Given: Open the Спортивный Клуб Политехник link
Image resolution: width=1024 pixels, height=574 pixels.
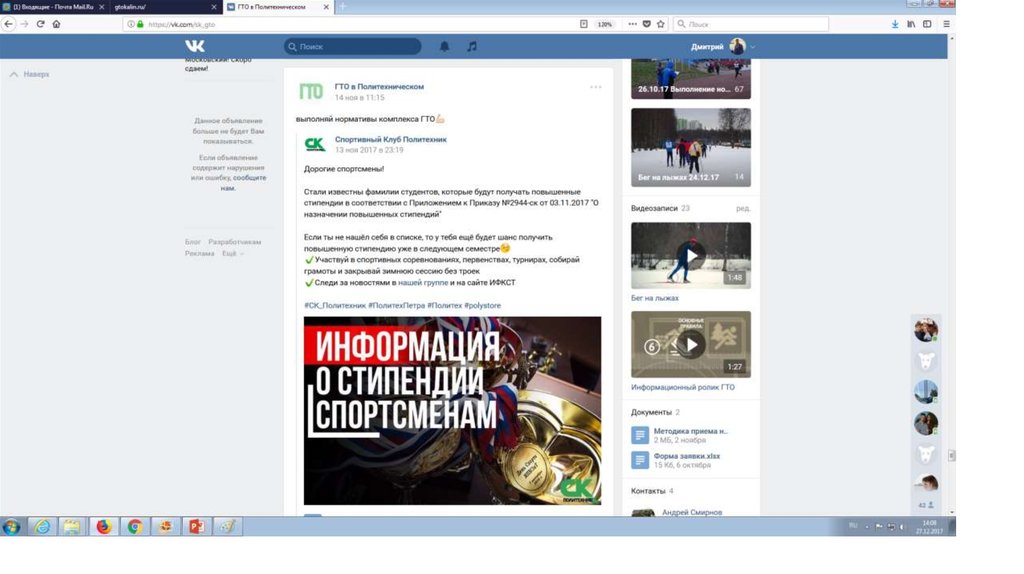Looking at the screenshot, I should (x=390, y=139).
